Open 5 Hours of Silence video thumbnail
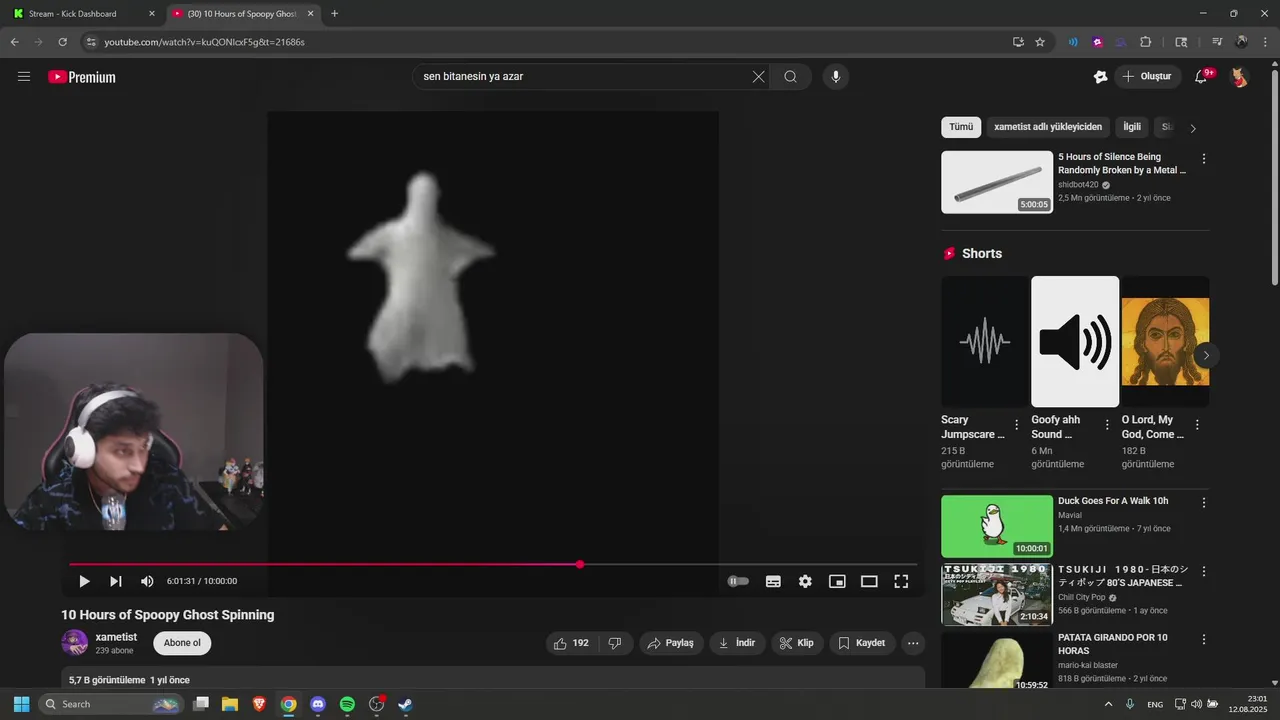Image resolution: width=1280 pixels, height=720 pixels. pos(997,182)
